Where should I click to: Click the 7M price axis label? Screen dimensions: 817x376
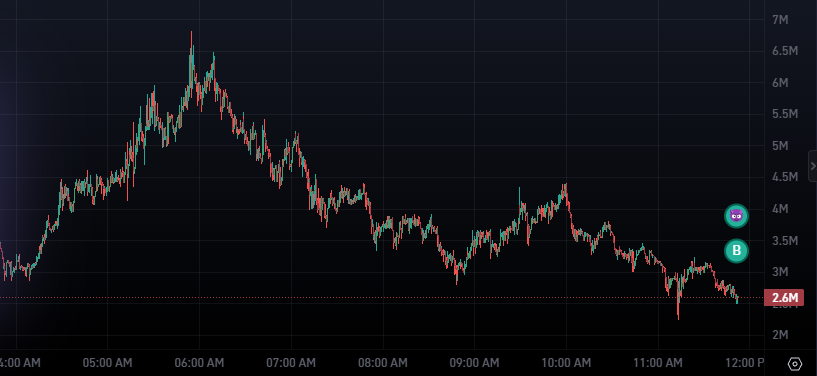click(780, 20)
